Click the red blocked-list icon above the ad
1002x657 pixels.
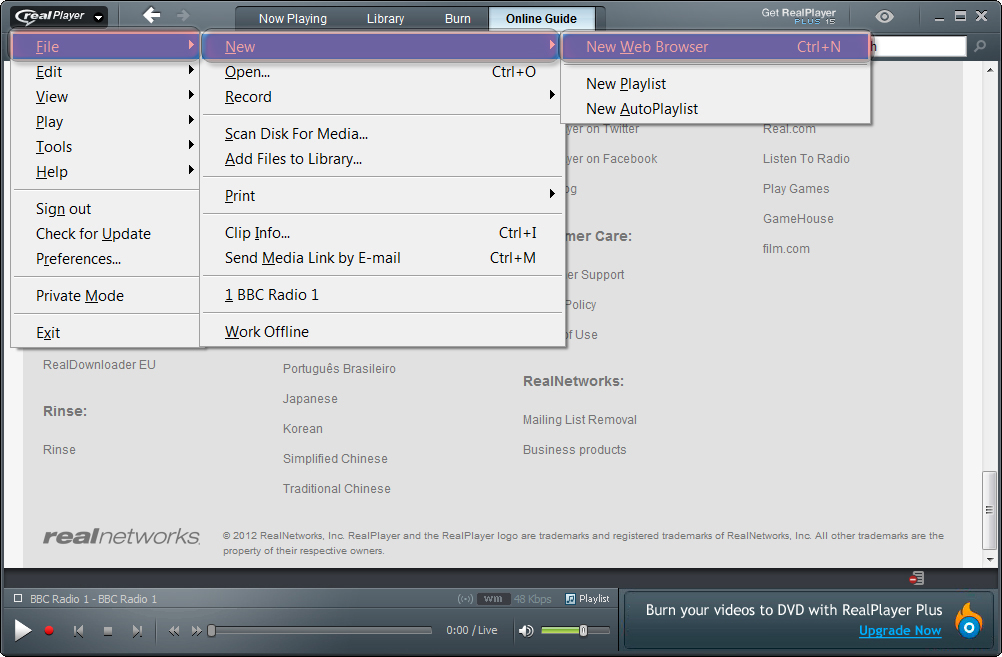pyautogui.click(x=916, y=578)
